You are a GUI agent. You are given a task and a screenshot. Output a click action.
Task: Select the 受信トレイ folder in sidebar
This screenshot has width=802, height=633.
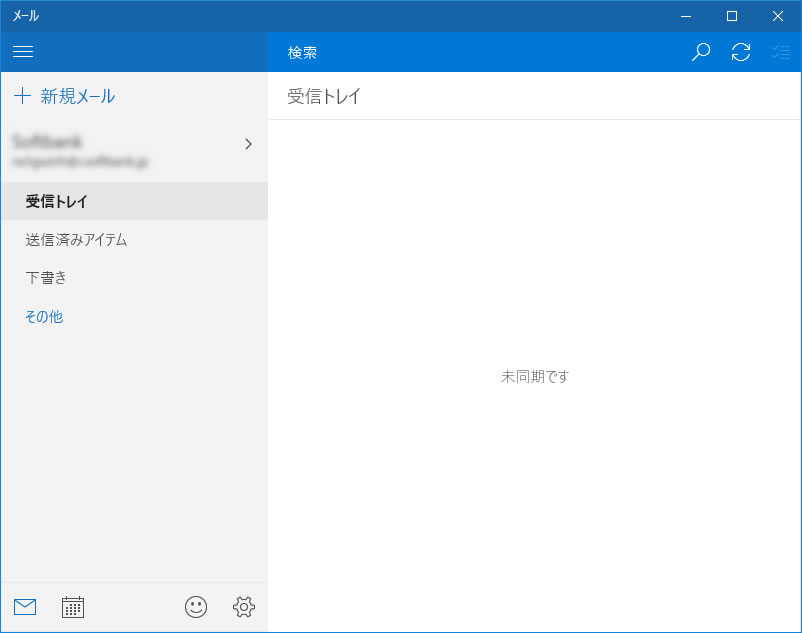(x=57, y=201)
